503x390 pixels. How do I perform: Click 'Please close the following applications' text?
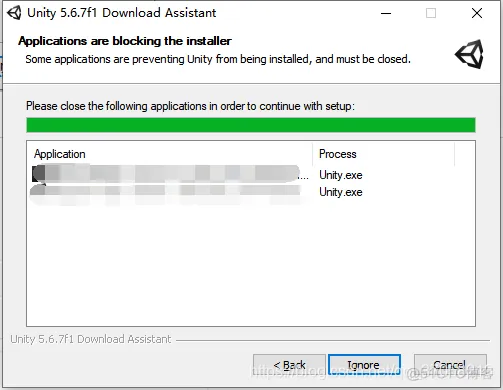190,106
